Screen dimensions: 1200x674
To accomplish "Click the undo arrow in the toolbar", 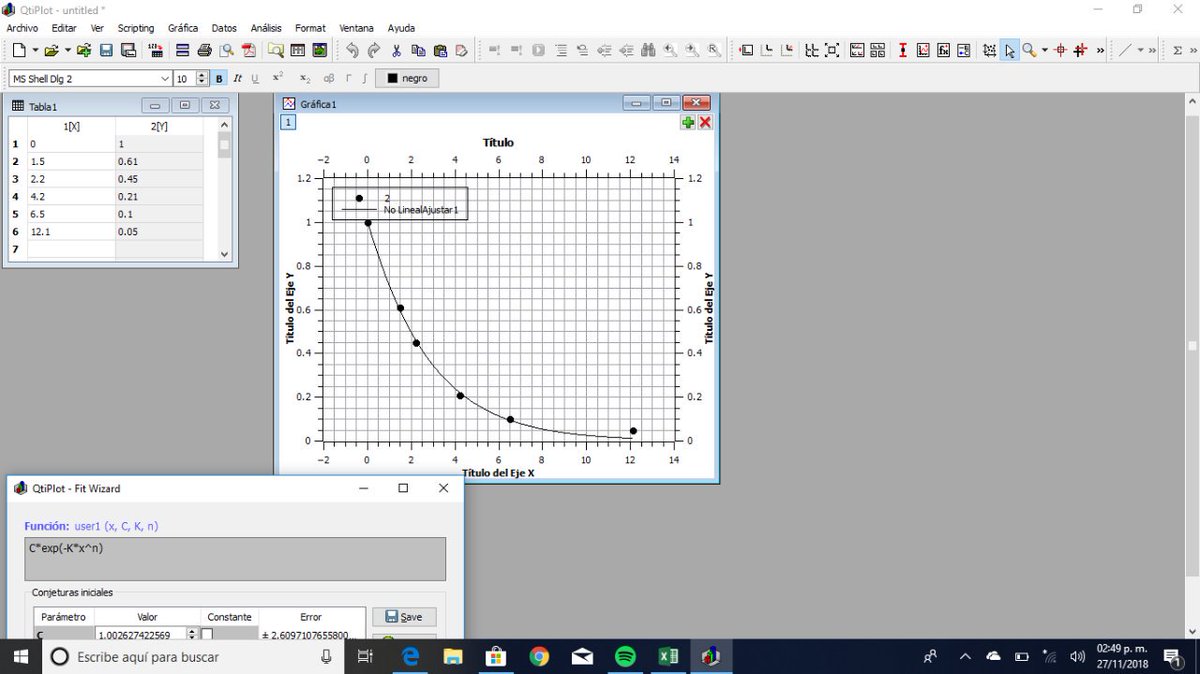I will click(x=352, y=50).
